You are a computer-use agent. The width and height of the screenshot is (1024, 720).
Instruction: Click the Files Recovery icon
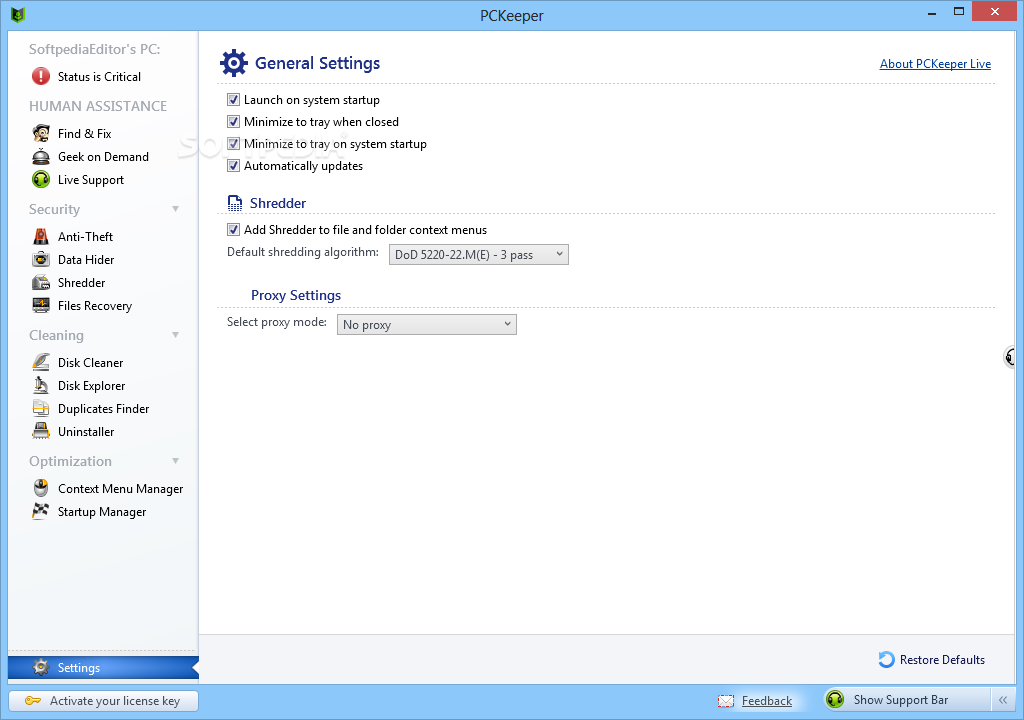point(40,305)
